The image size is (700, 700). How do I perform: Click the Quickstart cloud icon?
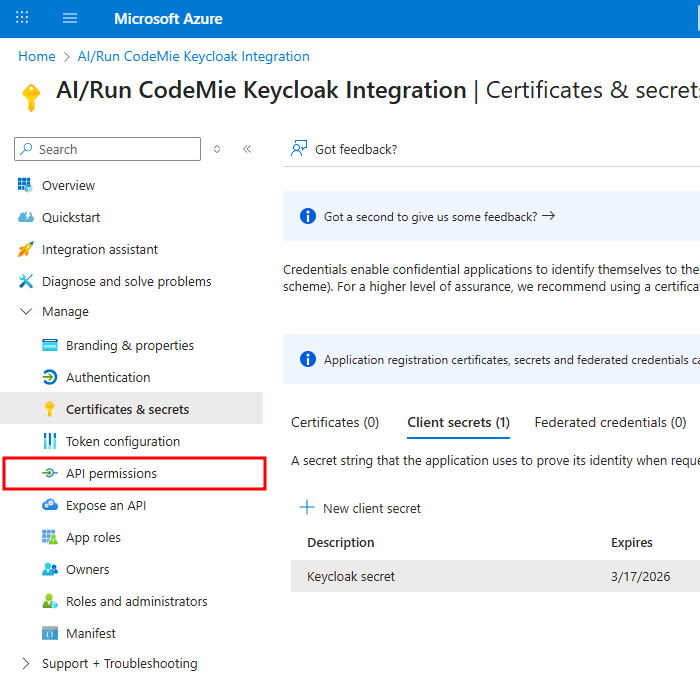coord(25,217)
